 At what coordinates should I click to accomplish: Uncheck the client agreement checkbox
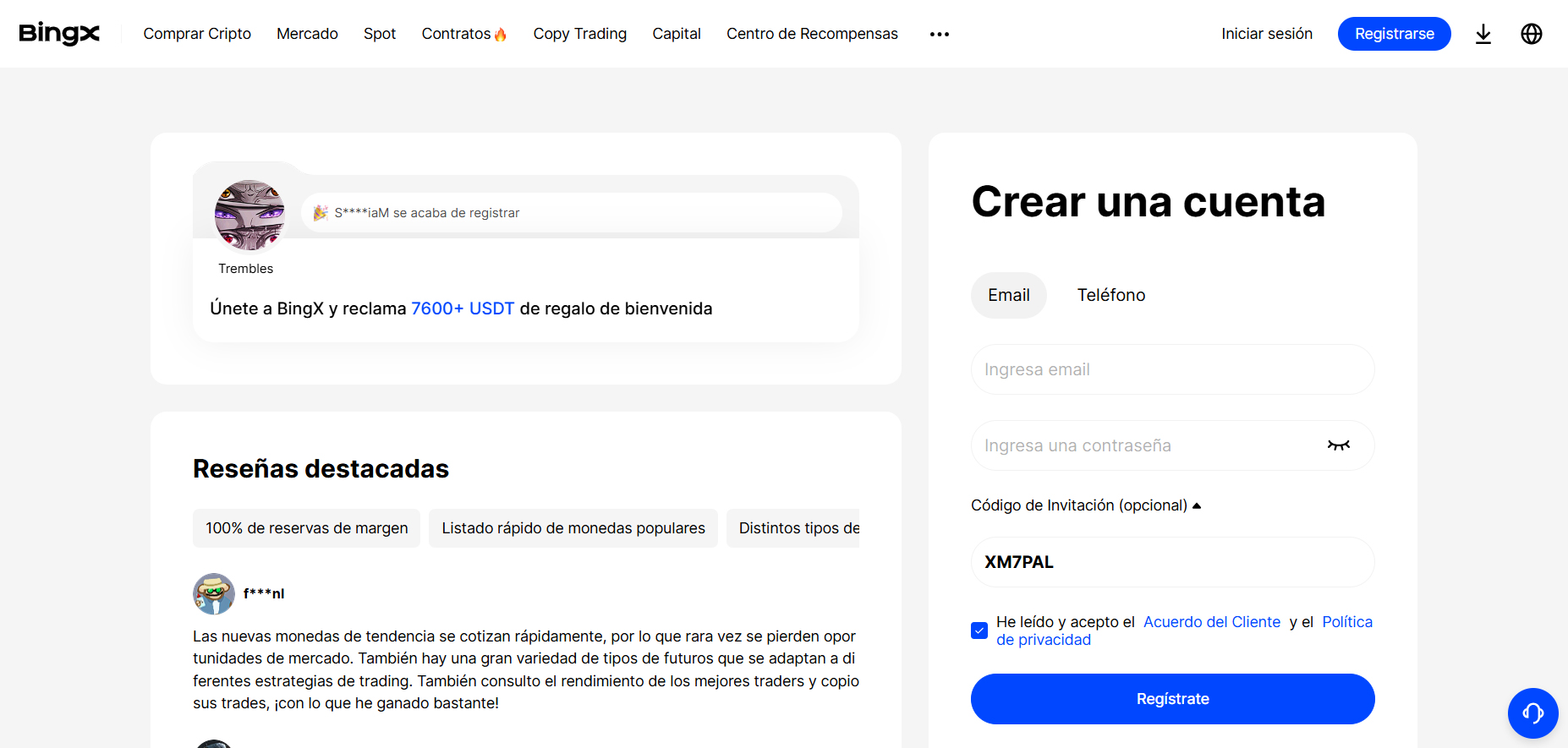(979, 631)
